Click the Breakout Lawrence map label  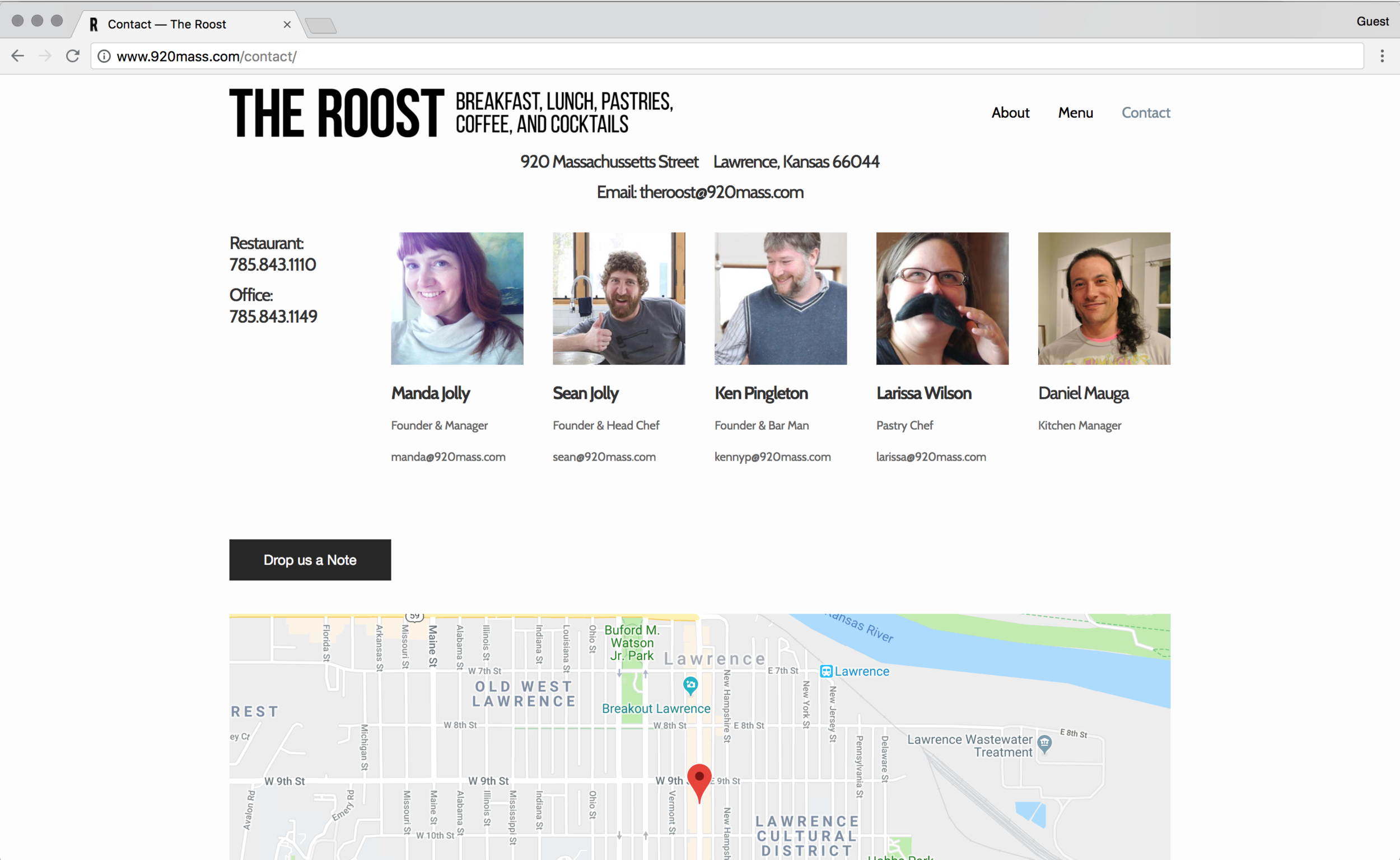(656, 709)
